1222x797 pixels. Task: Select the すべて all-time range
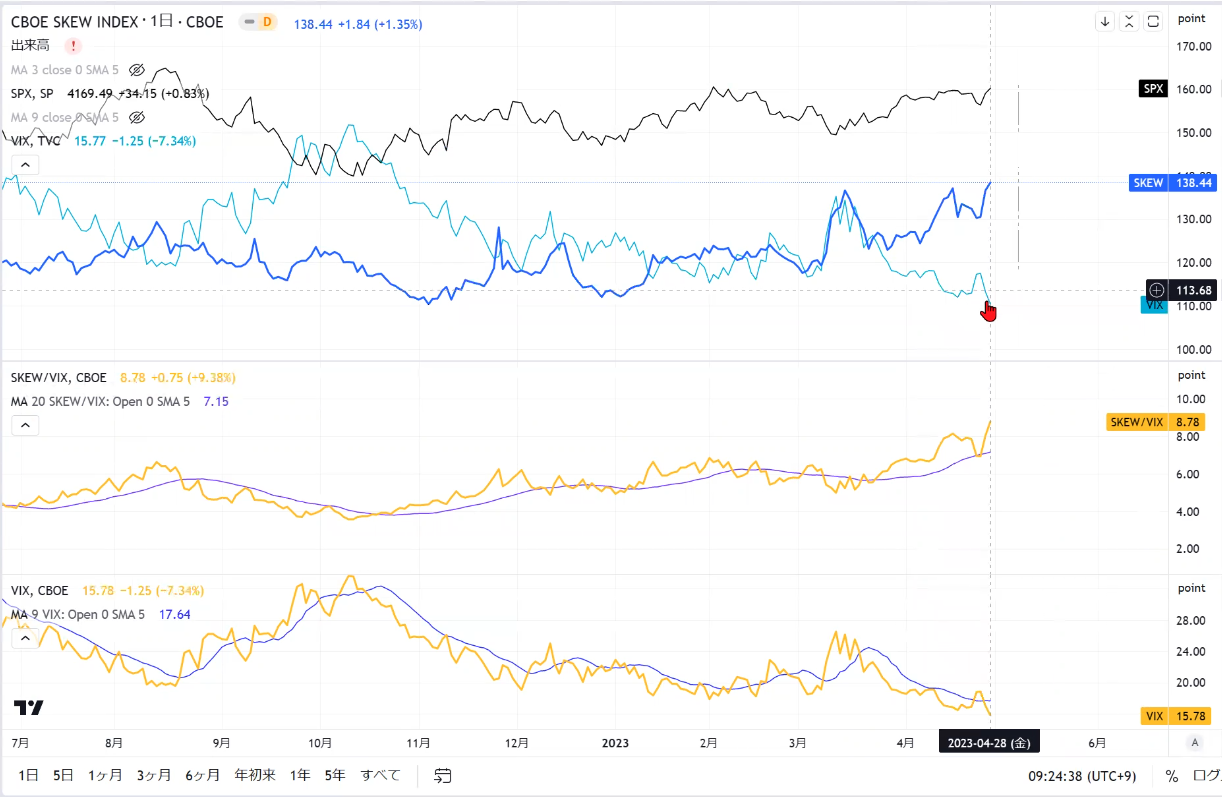tap(381, 775)
